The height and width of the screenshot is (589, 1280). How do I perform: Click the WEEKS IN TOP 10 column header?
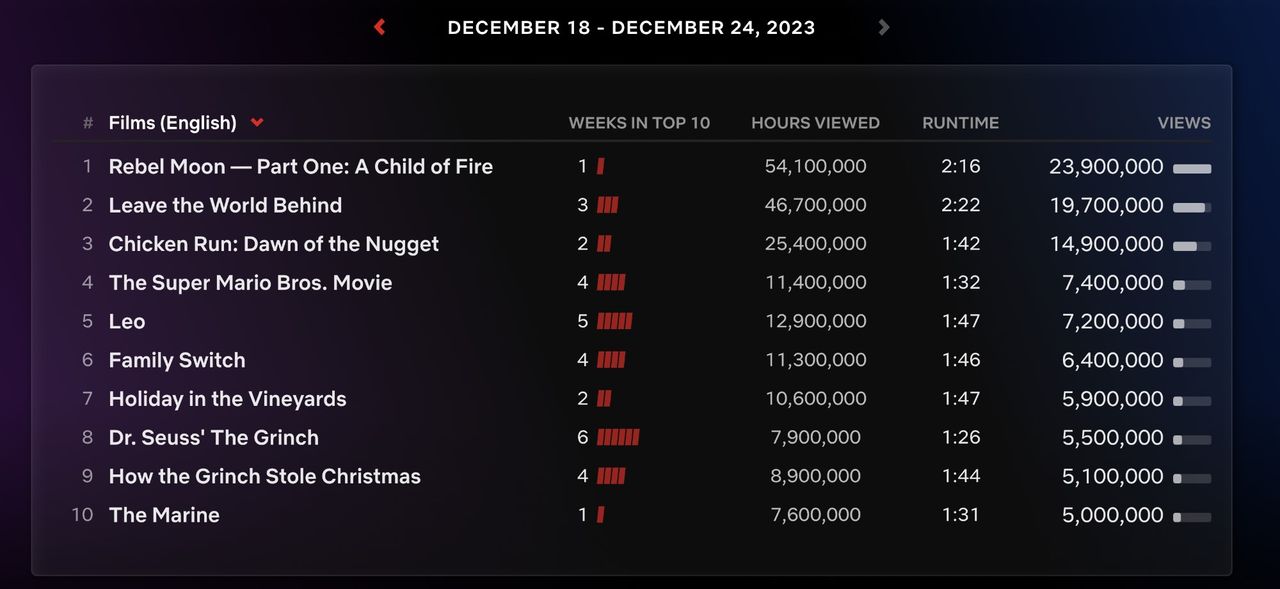[639, 123]
